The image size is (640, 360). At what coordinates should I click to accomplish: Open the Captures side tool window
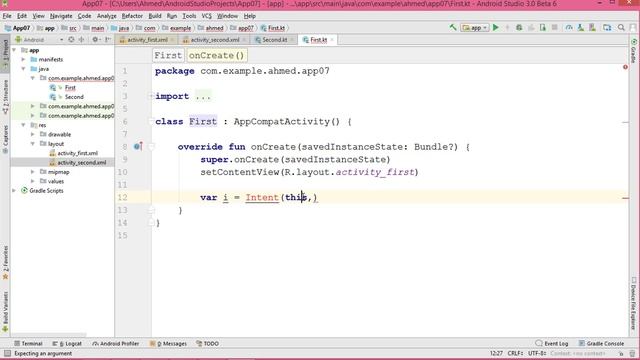5,139
